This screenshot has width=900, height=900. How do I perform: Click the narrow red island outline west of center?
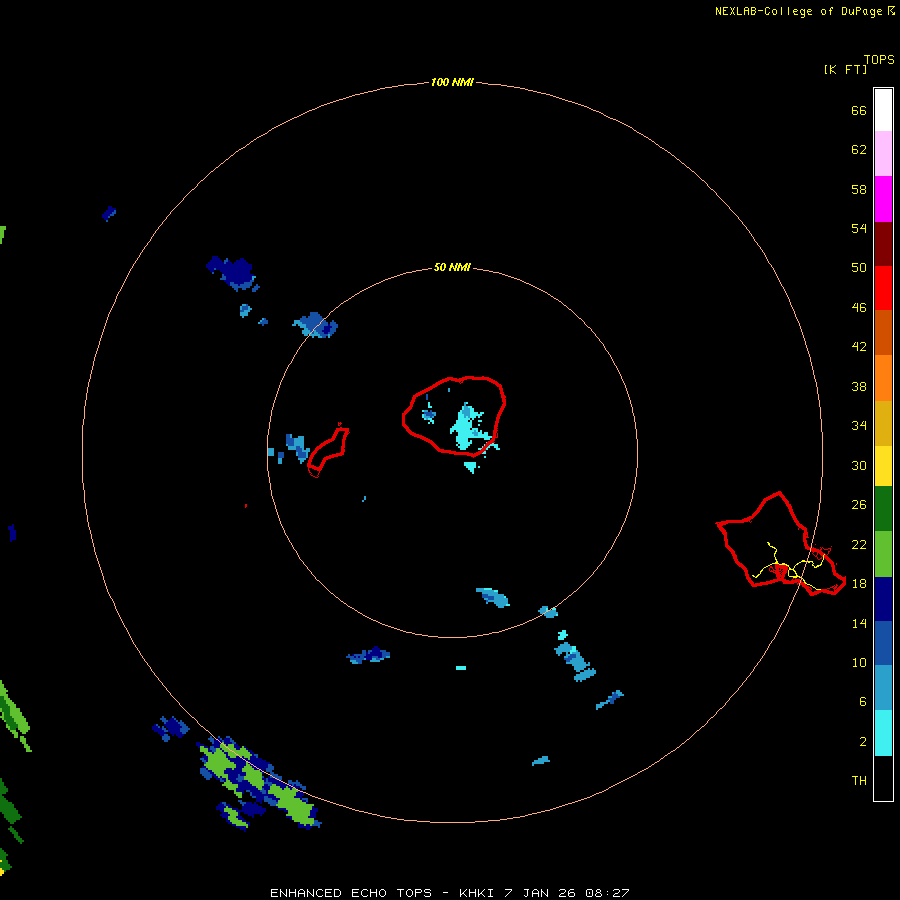click(x=328, y=449)
